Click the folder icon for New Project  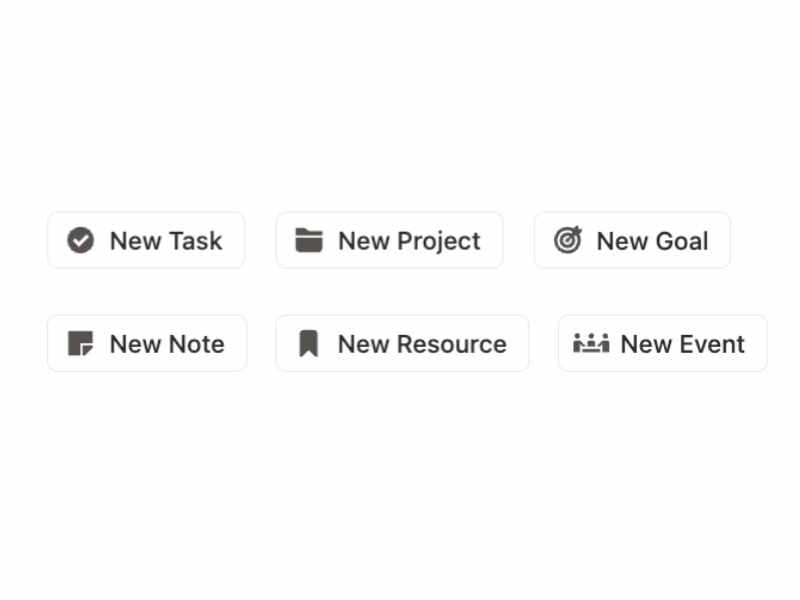coord(309,240)
